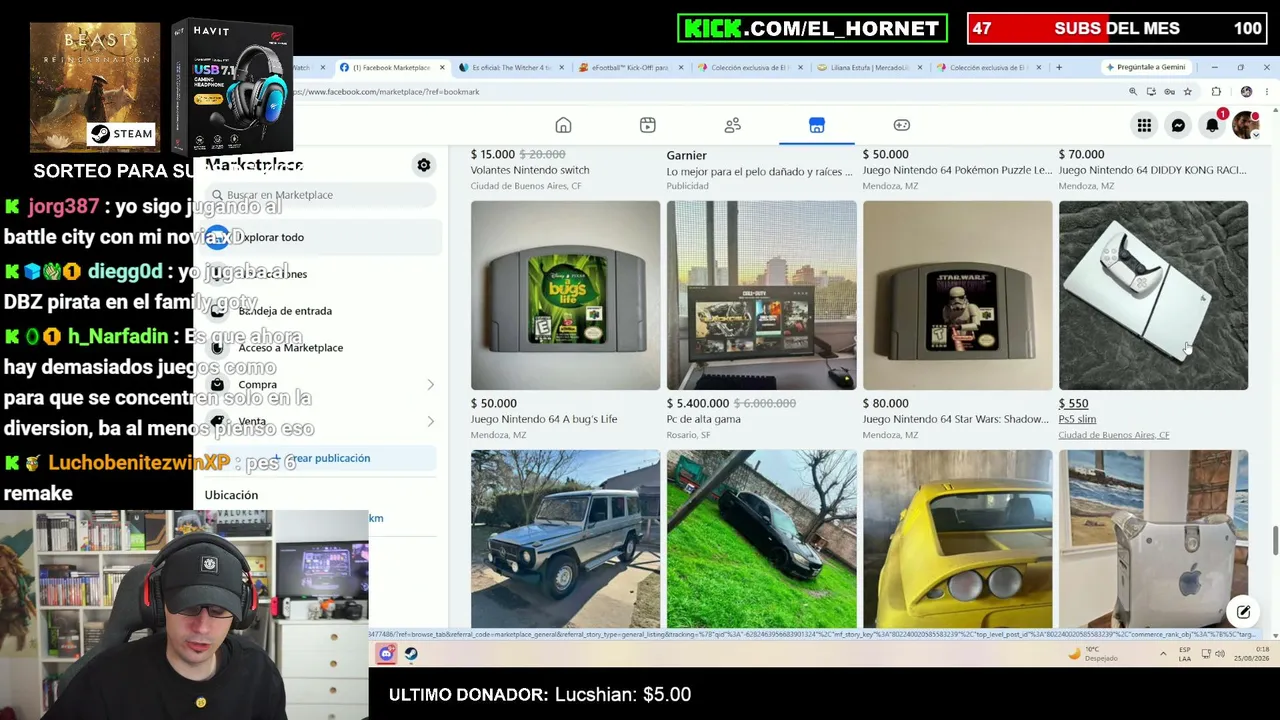Open the Facebook Reels video icon

point(648,125)
